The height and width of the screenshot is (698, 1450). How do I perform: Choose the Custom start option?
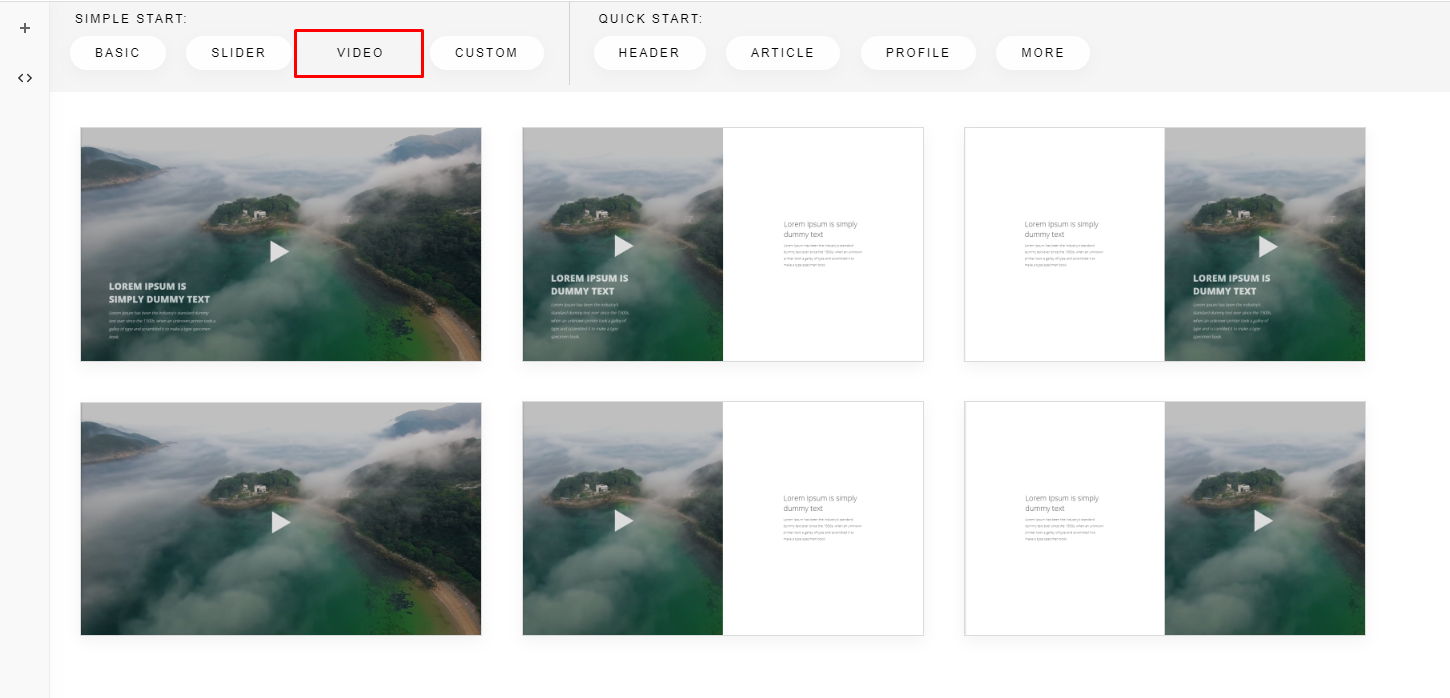tap(486, 53)
